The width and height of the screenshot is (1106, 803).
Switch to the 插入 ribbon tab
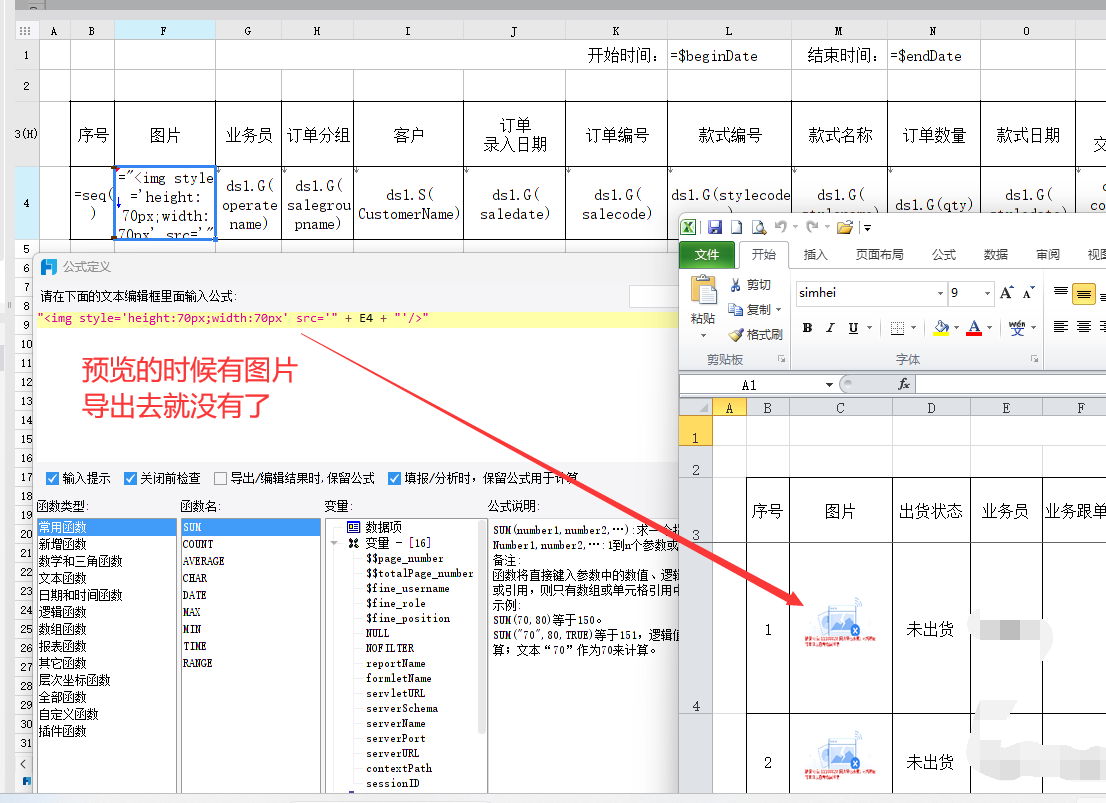tap(815, 254)
